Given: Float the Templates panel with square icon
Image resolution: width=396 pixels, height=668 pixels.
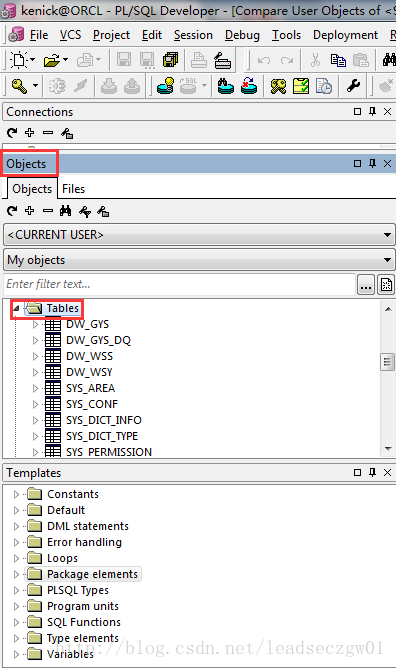Looking at the screenshot, I should 358,472.
